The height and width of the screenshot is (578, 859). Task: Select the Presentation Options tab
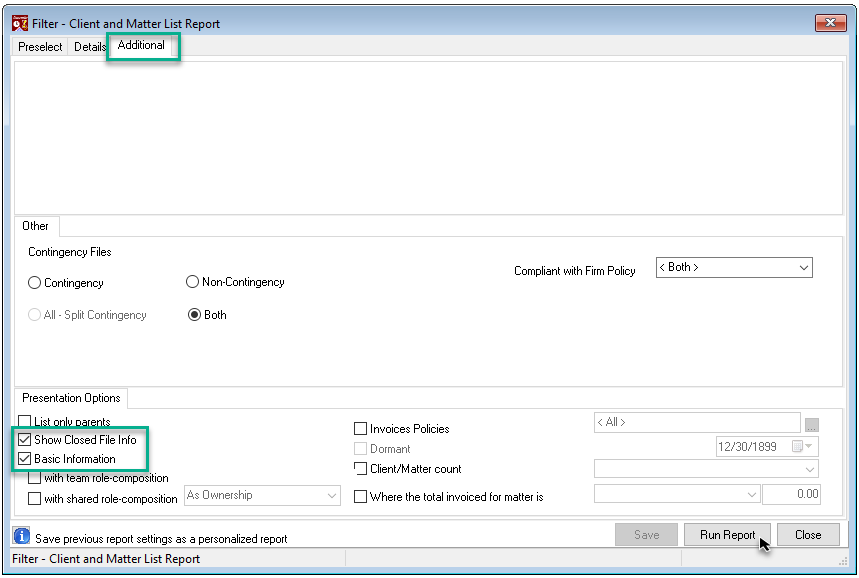71,398
